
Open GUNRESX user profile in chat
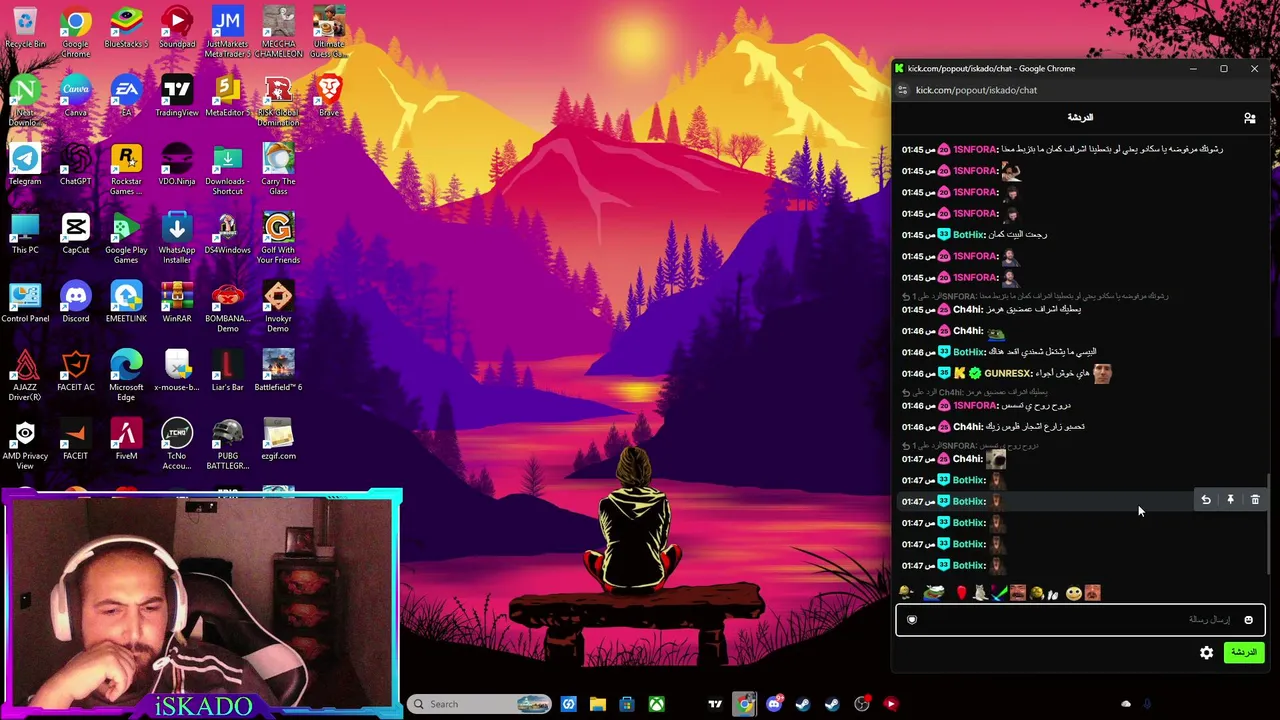(x=1008, y=374)
